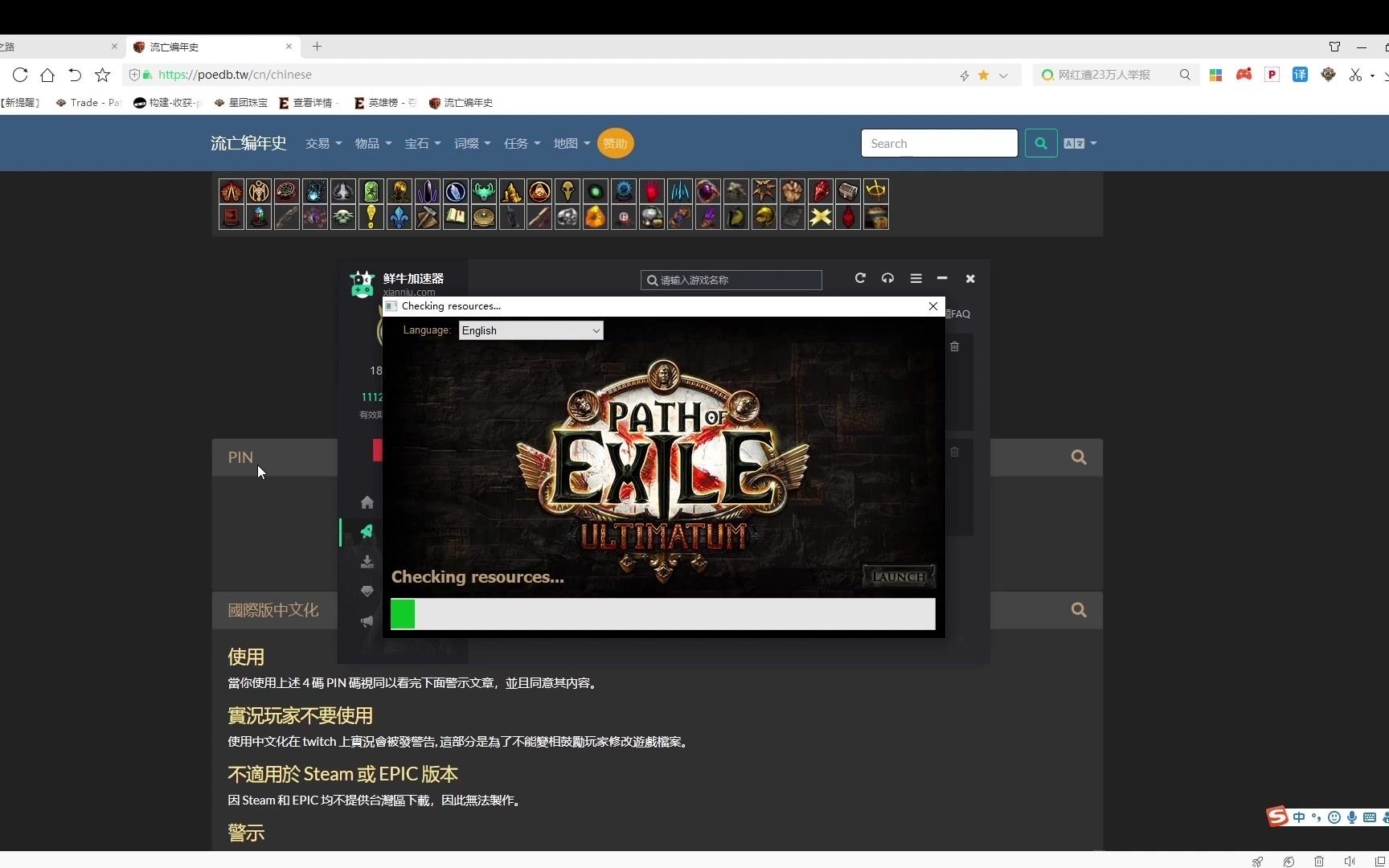1389x868 pixels.
Task: Click the orange amber stone icon
Action: tap(596, 217)
